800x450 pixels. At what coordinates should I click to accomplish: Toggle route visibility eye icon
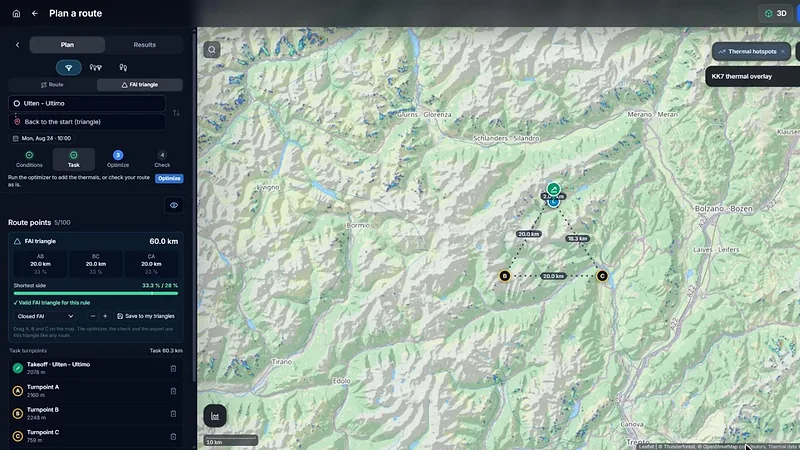tap(173, 205)
